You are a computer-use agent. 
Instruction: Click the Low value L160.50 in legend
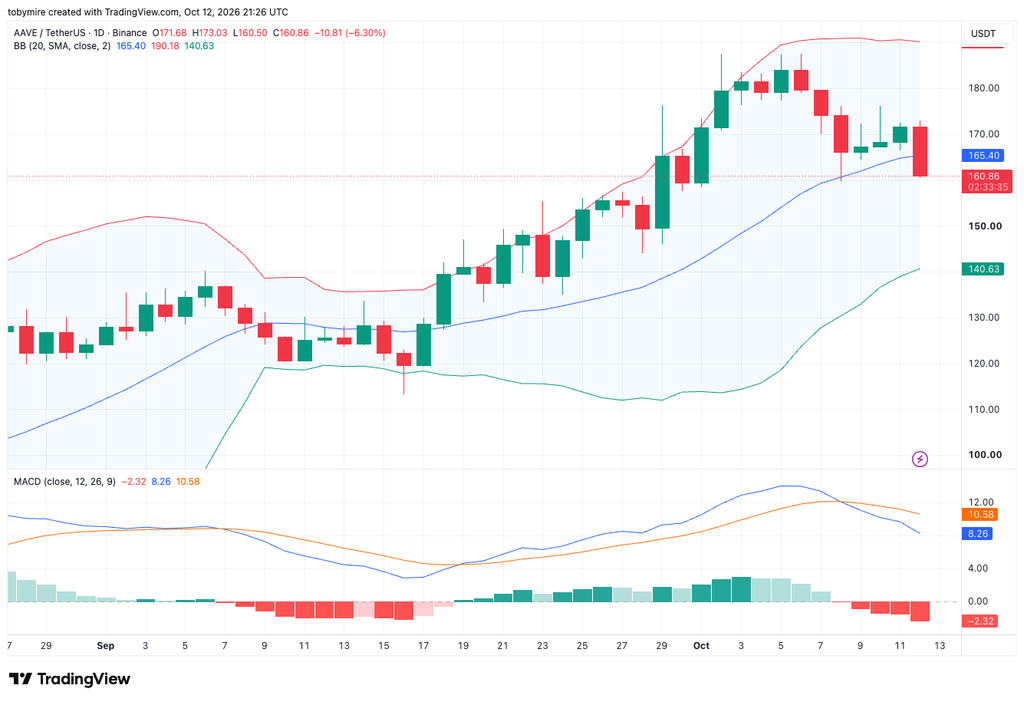coord(250,33)
